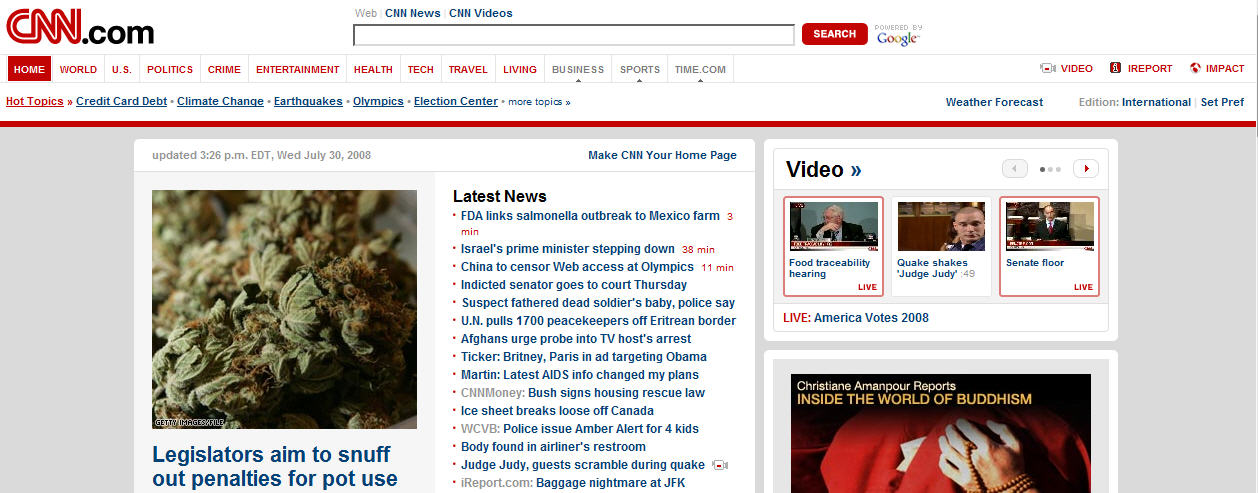Expand more topics in Hot Topics bar
Image resolution: width=1258 pixels, height=493 pixels.
point(539,102)
